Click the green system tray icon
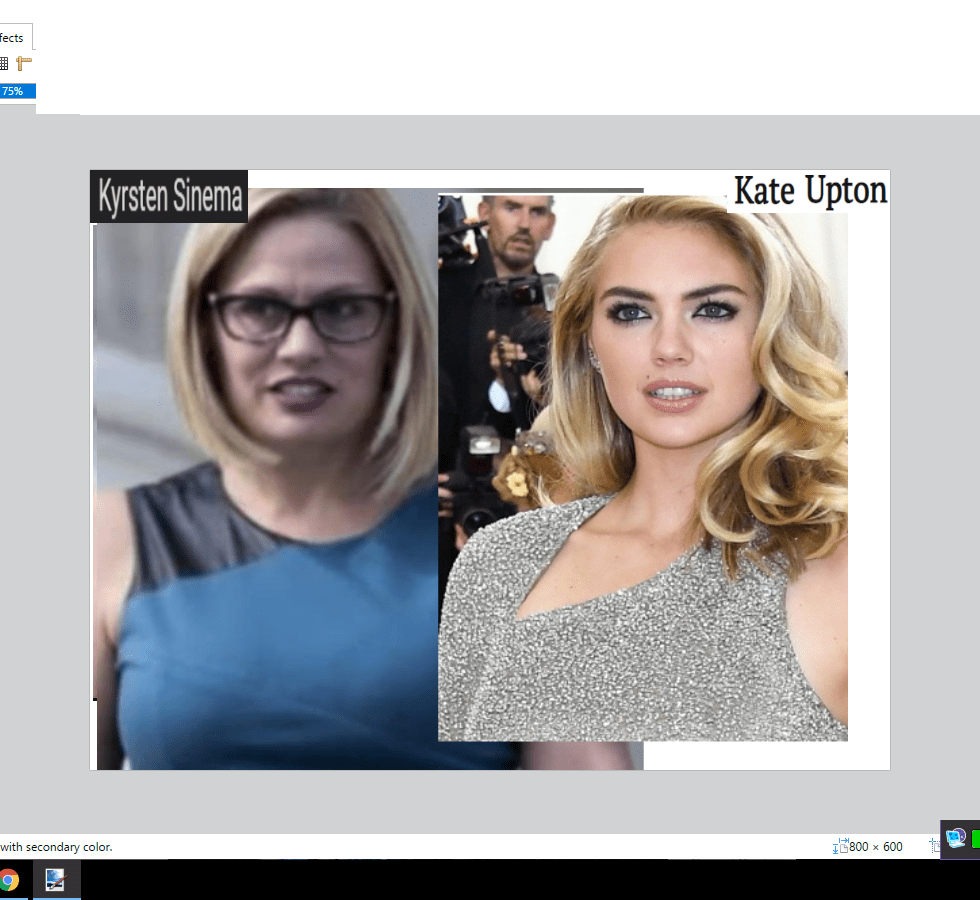 click(x=975, y=838)
